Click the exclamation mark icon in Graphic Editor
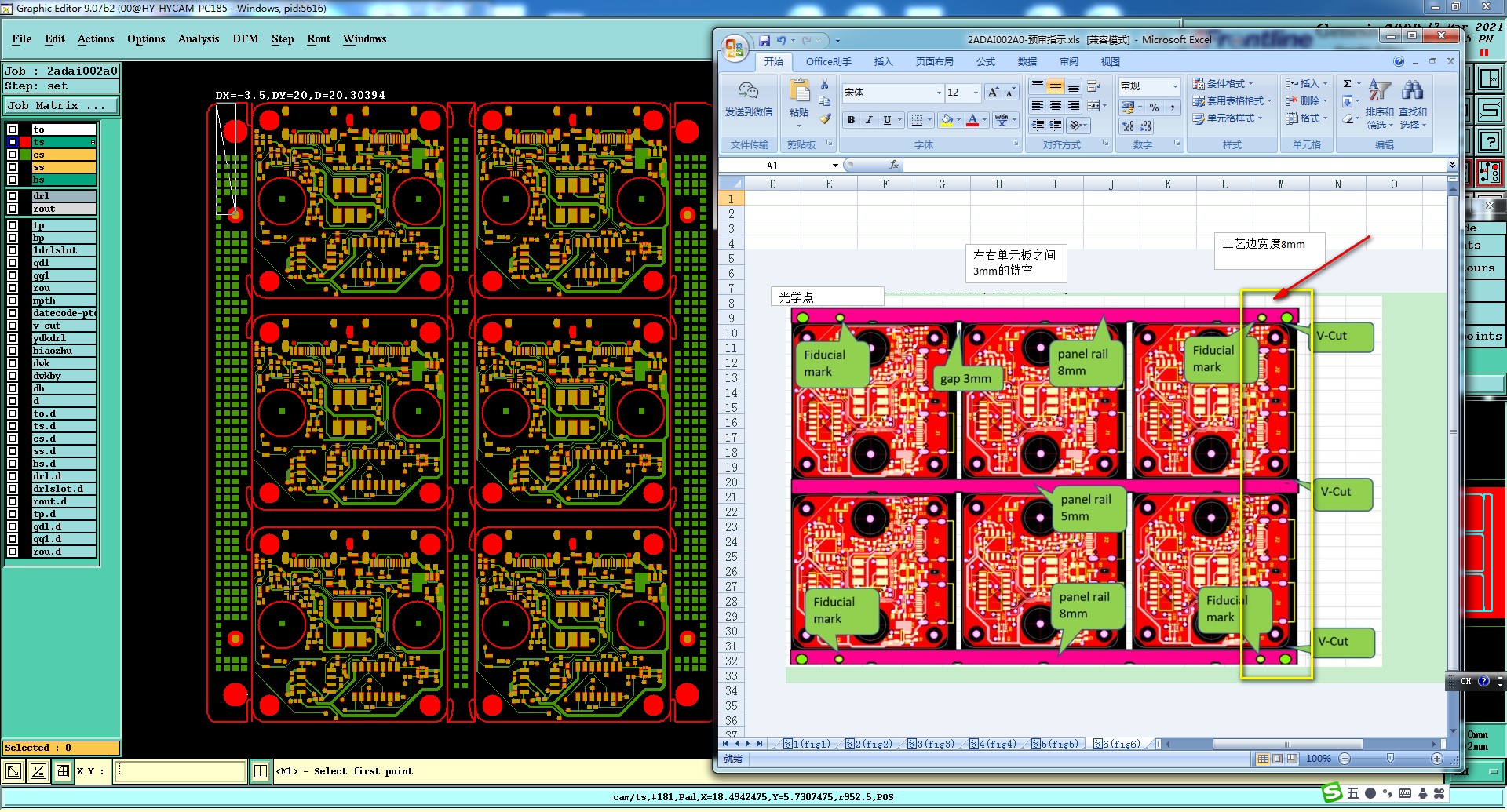This screenshot has height=812, width=1507. click(x=261, y=771)
